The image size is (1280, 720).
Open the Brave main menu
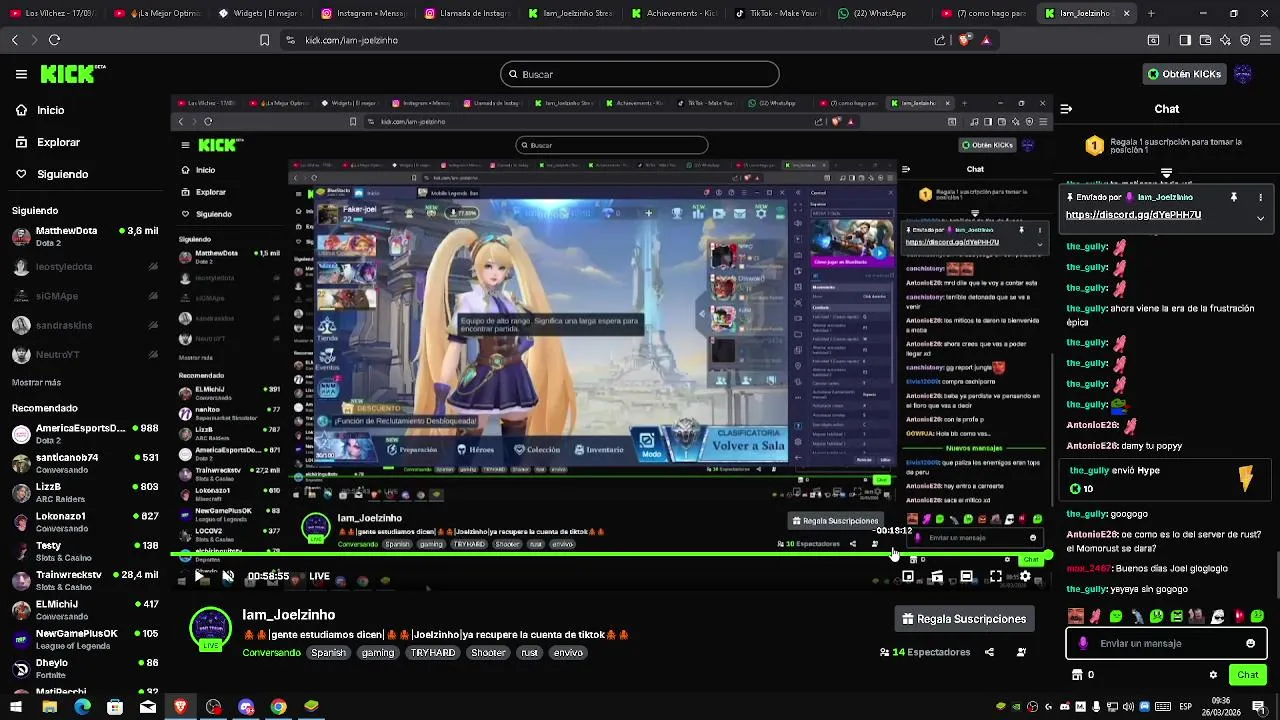[x=1265, y=40]
